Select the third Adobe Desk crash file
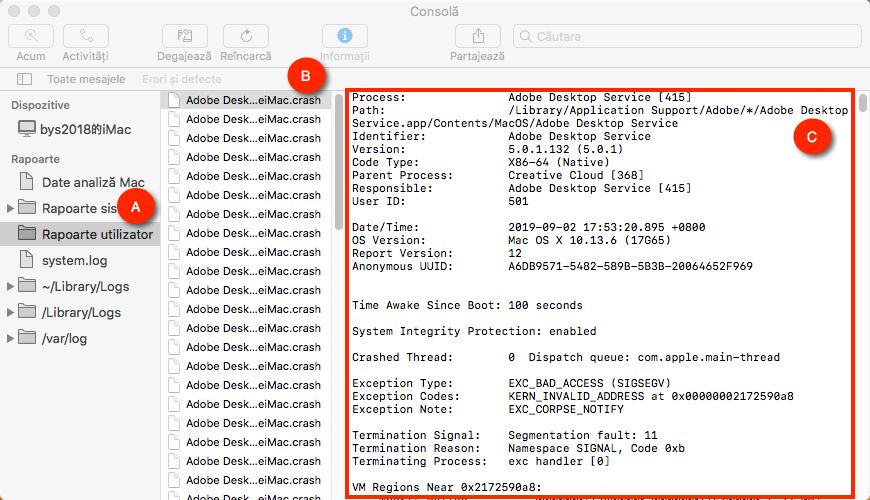 [246, 138]
